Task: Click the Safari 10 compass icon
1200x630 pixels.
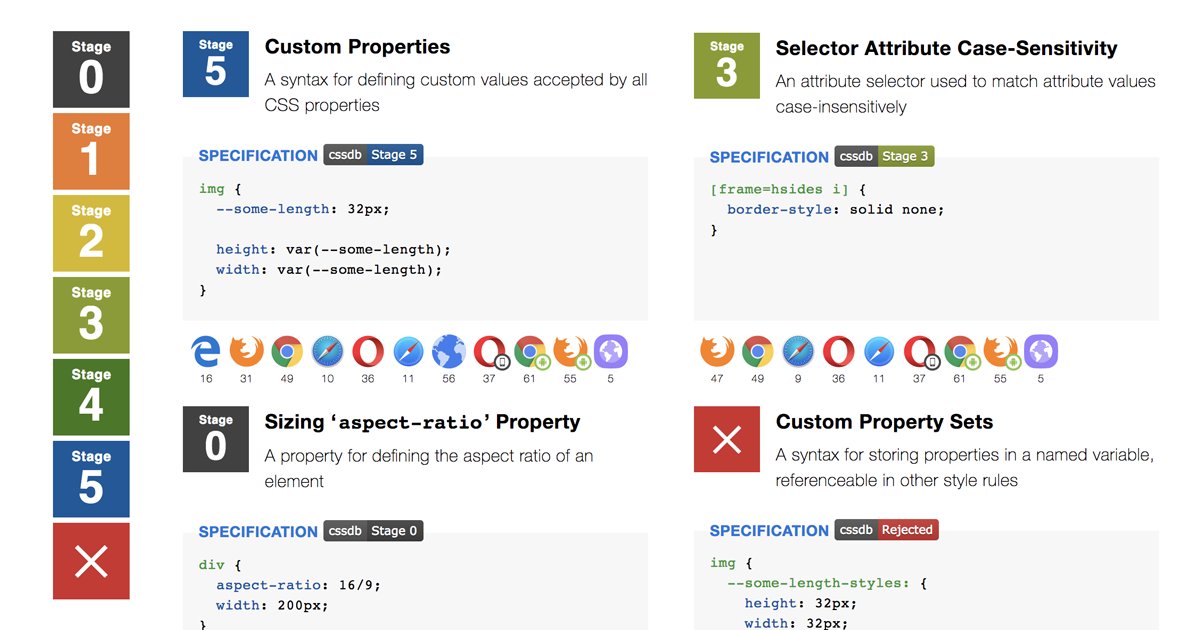Action: point(328,352)
